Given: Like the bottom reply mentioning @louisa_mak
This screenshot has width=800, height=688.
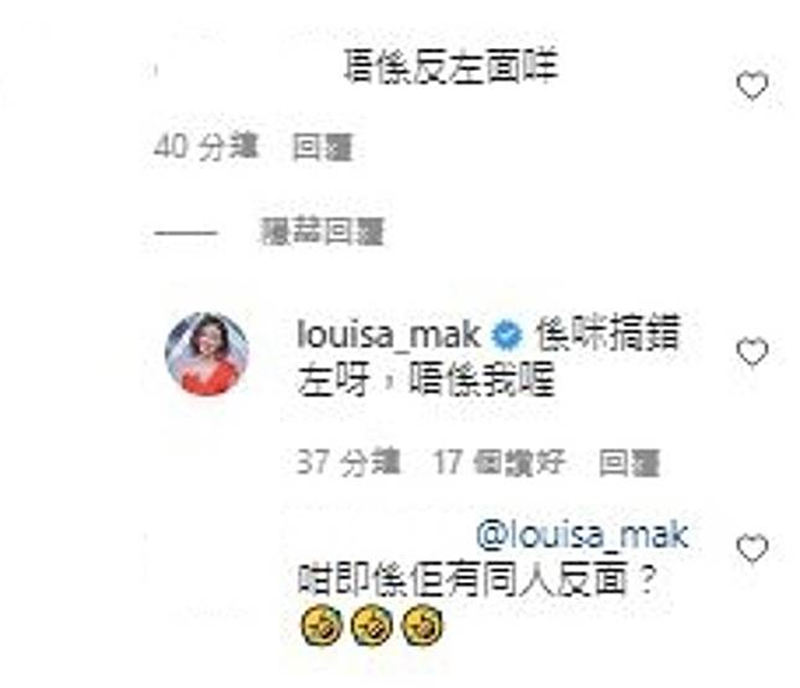Looking at the screenshot, I should 753,548.
